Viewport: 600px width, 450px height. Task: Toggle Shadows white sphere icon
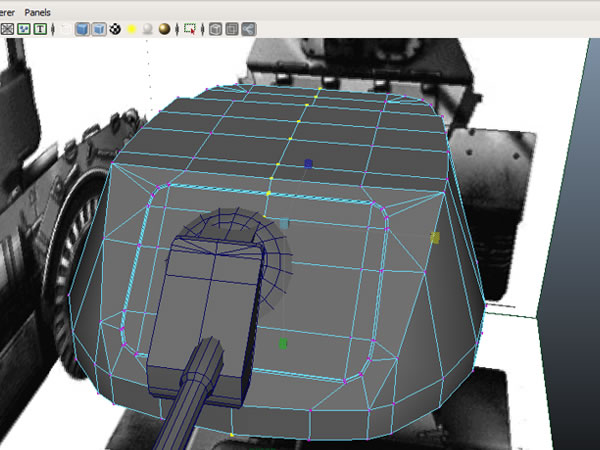[x=148, y=29]
